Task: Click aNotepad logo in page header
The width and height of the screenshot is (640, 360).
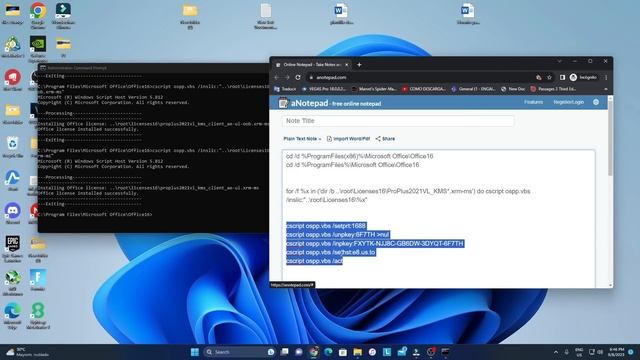Action: coord(303,103)
